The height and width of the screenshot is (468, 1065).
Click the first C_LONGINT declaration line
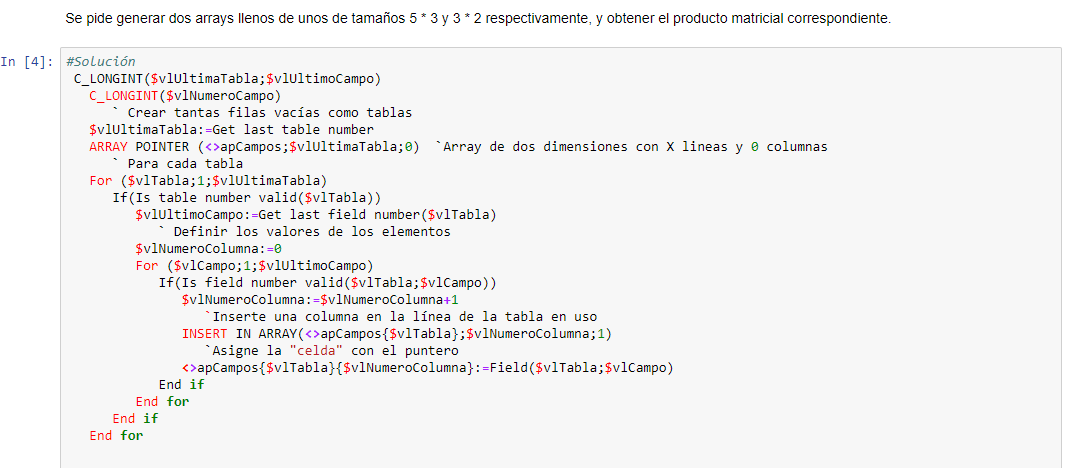228,79
